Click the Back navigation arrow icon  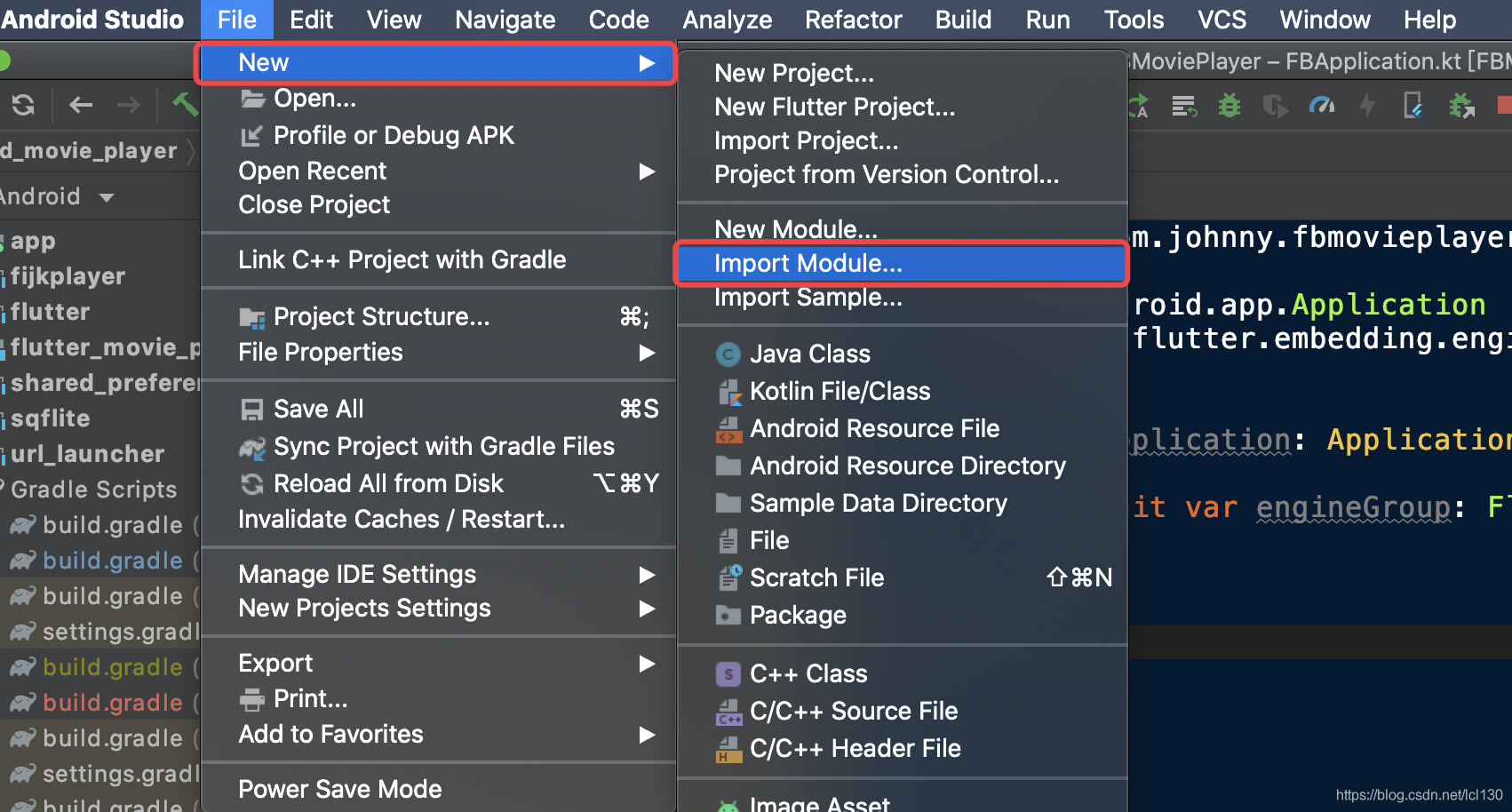point(81,106)
